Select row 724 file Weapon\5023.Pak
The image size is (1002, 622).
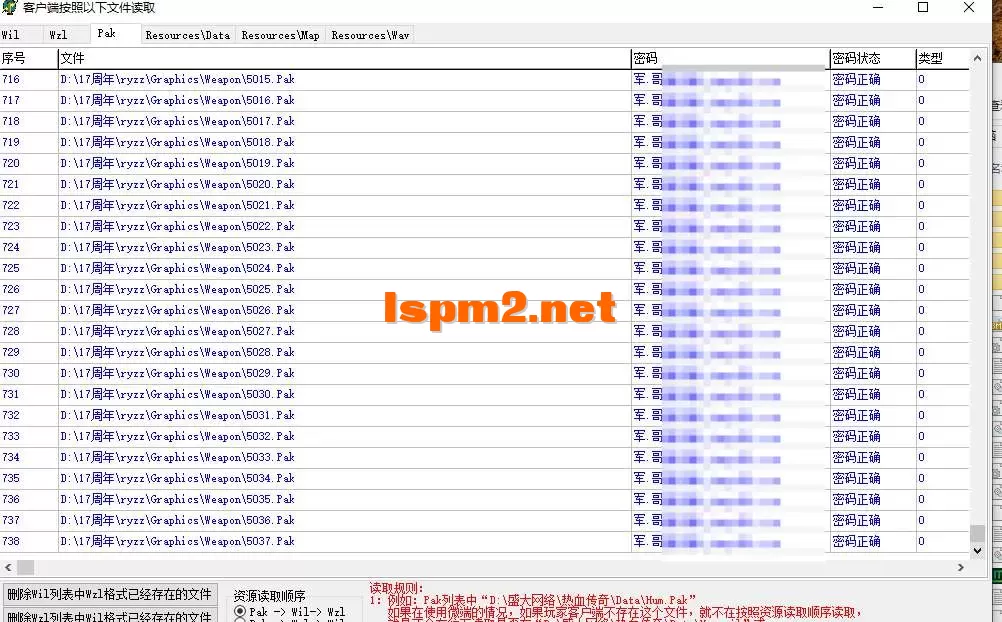click(x=344, y=247)
